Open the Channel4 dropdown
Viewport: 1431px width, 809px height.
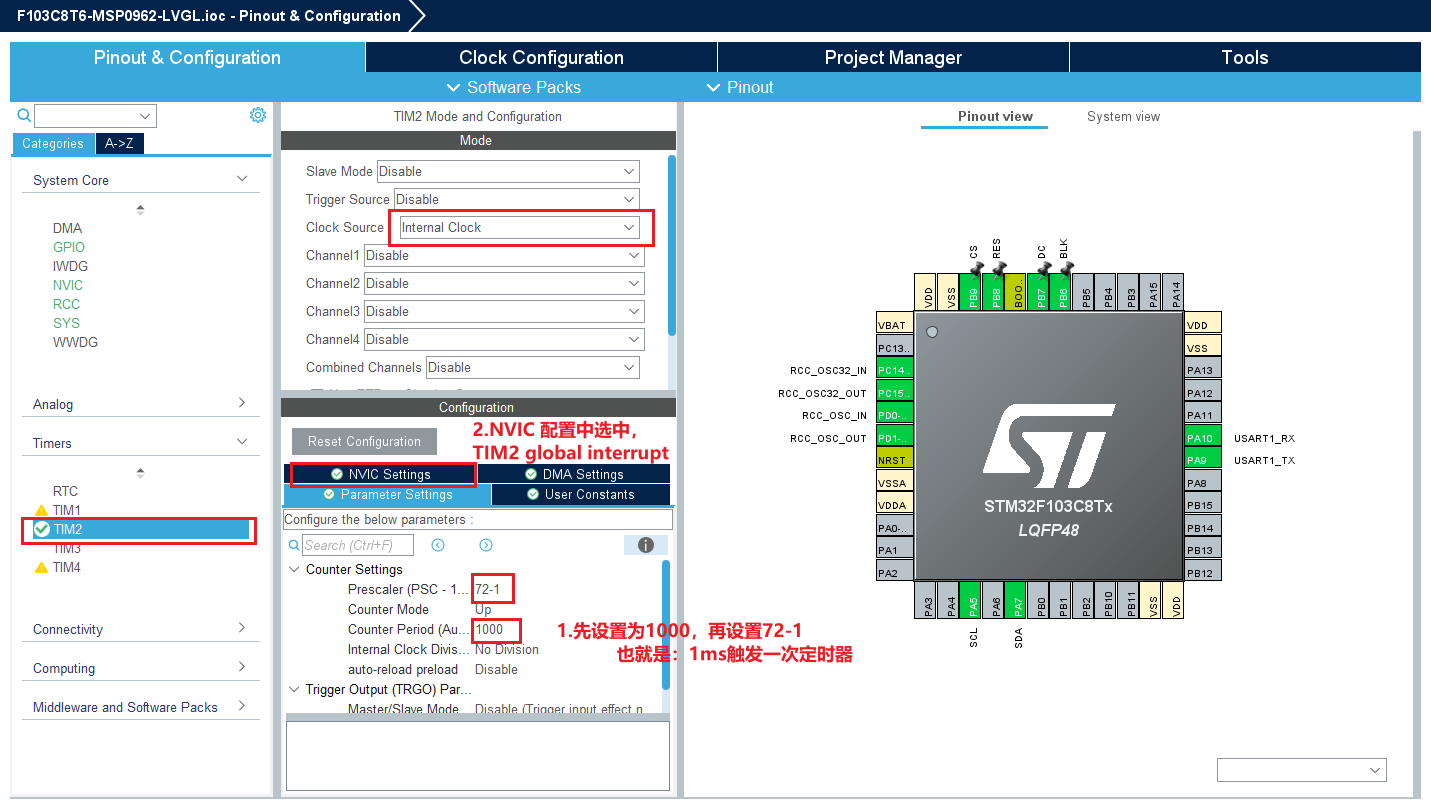pos(504,339)
